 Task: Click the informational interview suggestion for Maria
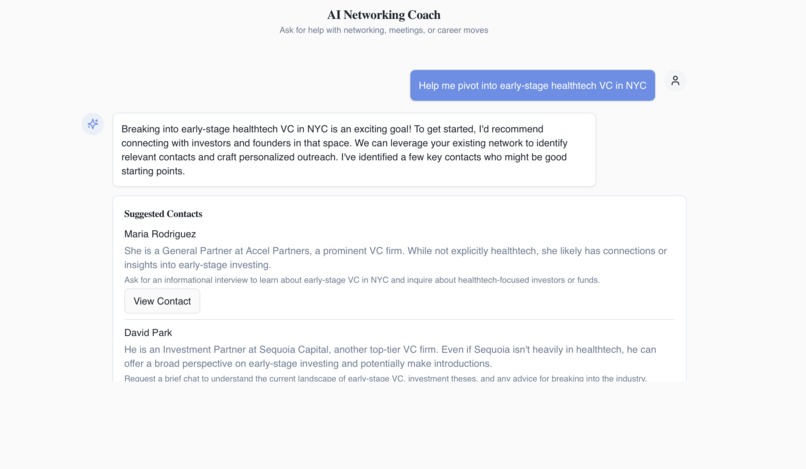tap(362, 280)
